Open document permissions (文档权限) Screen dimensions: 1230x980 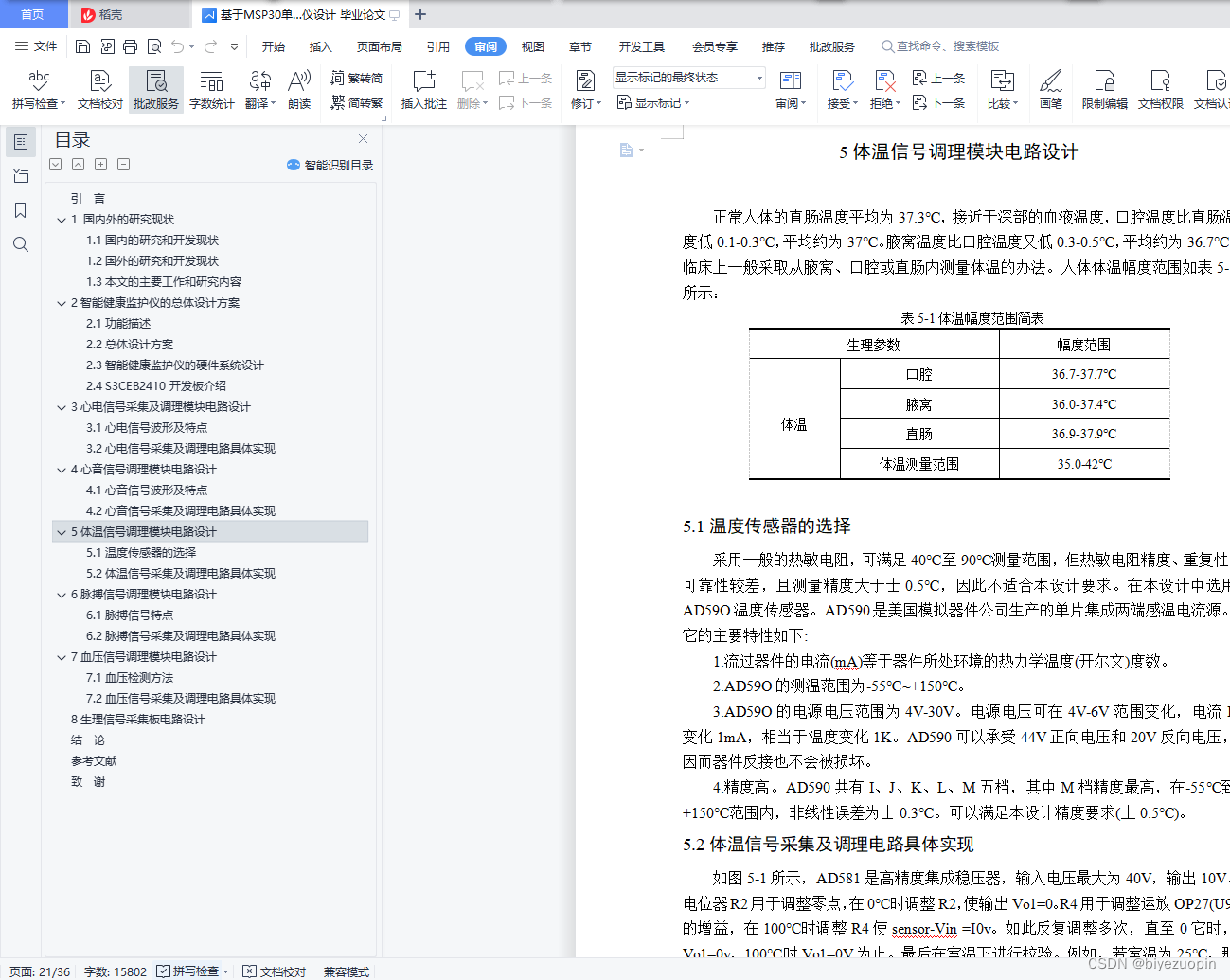1160,90
